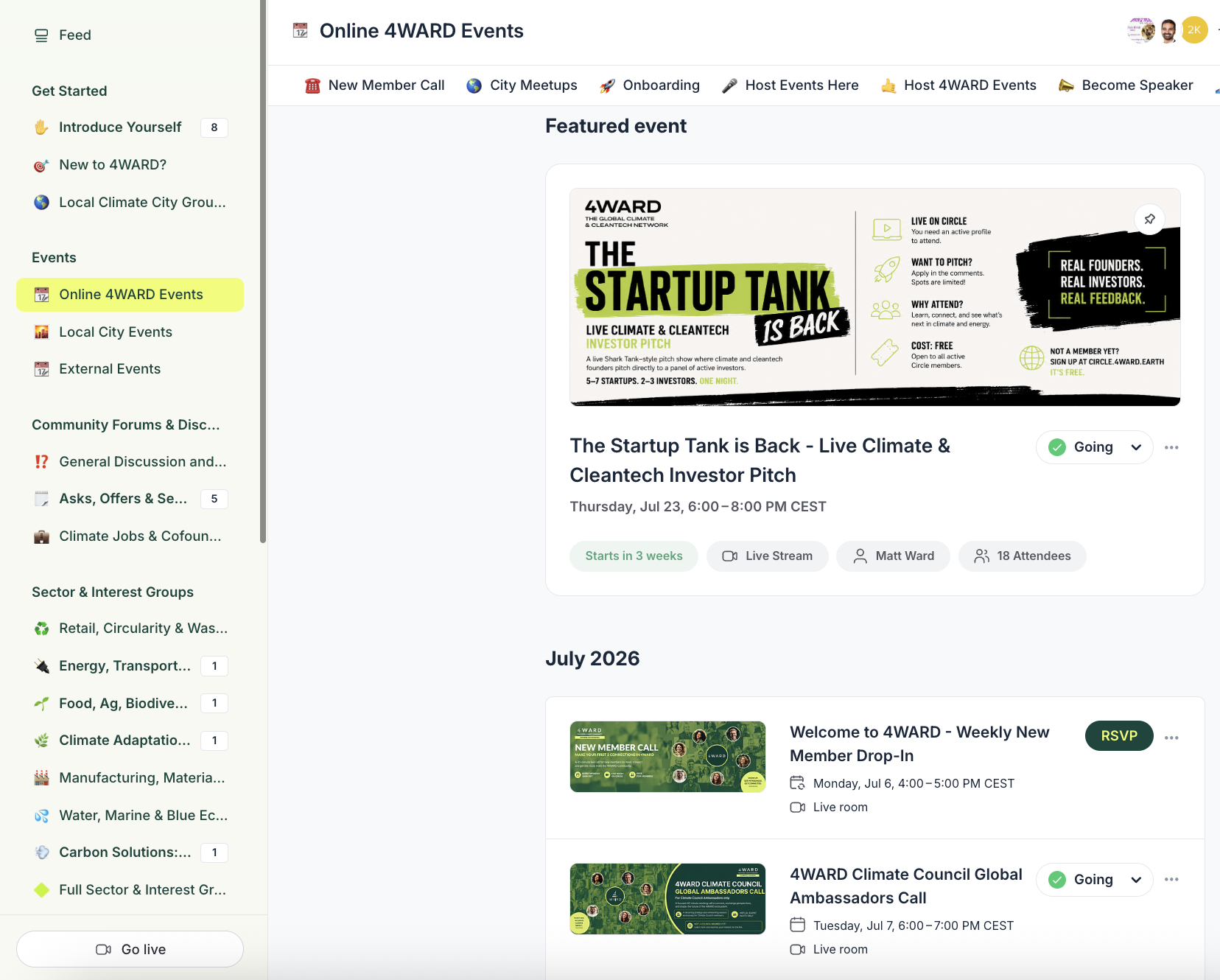Open the New Member Call event thumbnail
This screenshot has height=980, width=1220.
coord(667,757)
